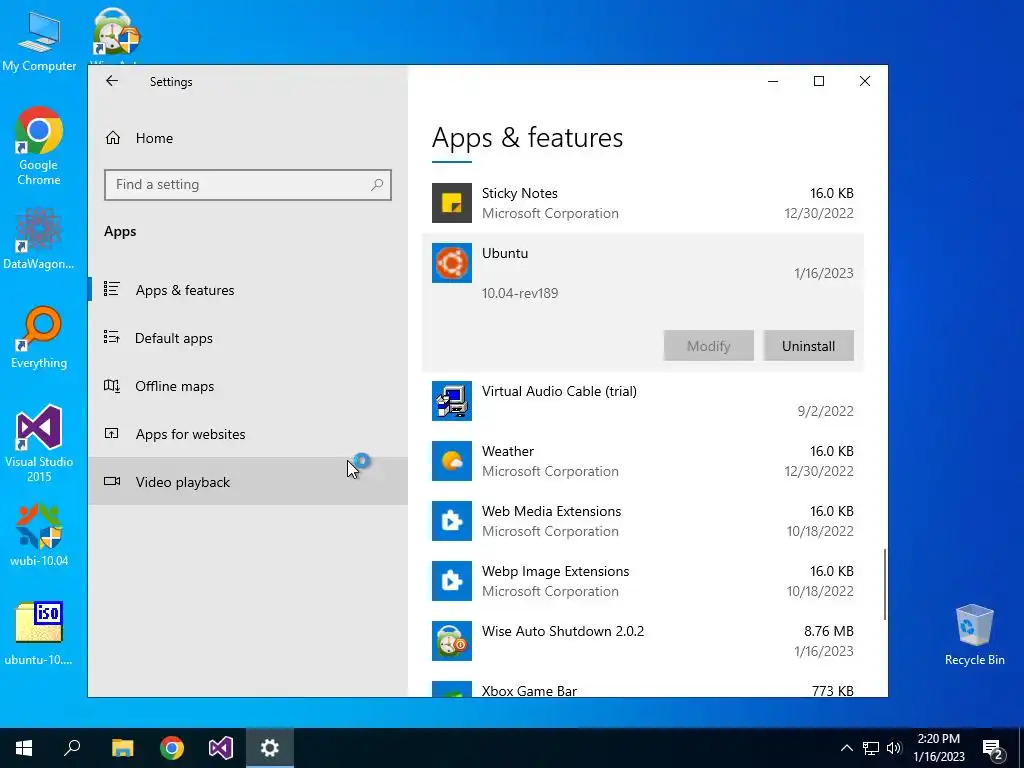
Task: Click the Web Media Extensions icon
Action: point(452,521)
